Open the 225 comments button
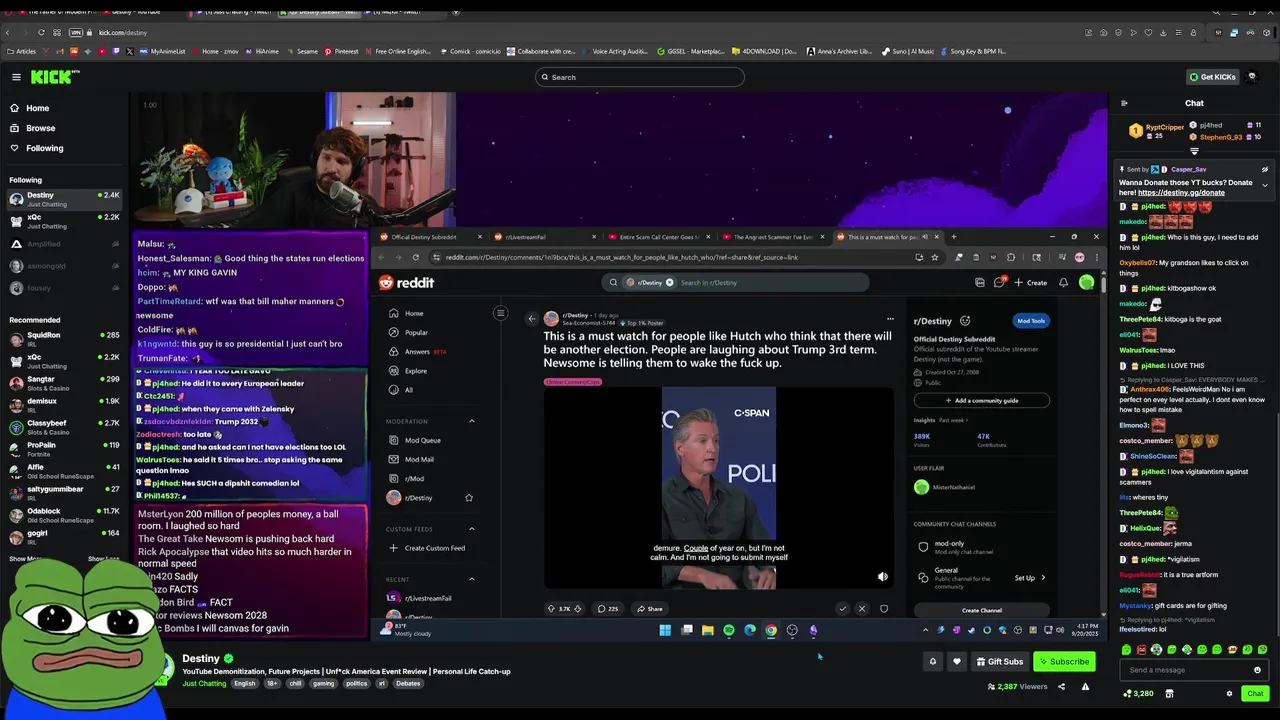The height and width of the screenshot is (720, 1280). click(607, 608)
